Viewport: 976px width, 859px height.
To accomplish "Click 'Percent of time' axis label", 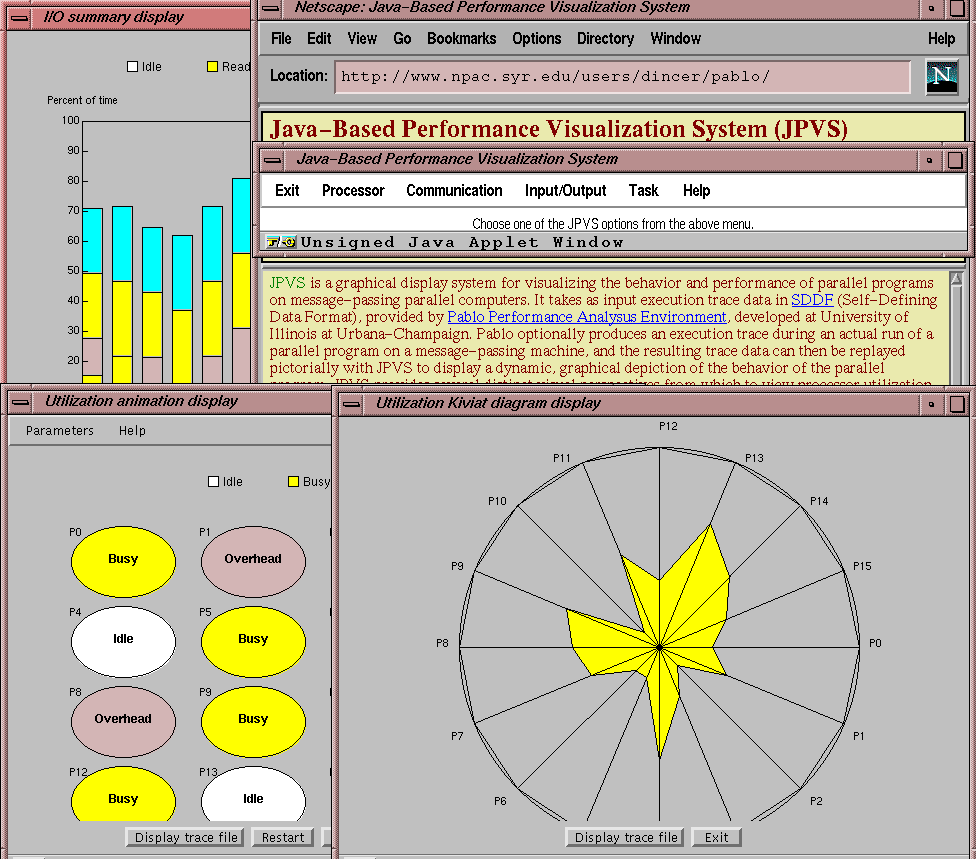I will (x=82, y=100).
